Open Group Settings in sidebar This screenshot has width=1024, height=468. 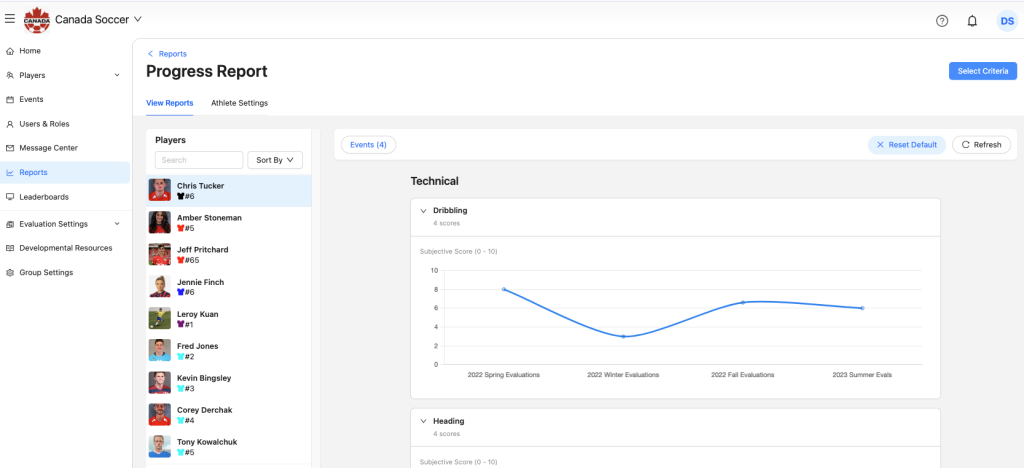[x=46, y=272]
